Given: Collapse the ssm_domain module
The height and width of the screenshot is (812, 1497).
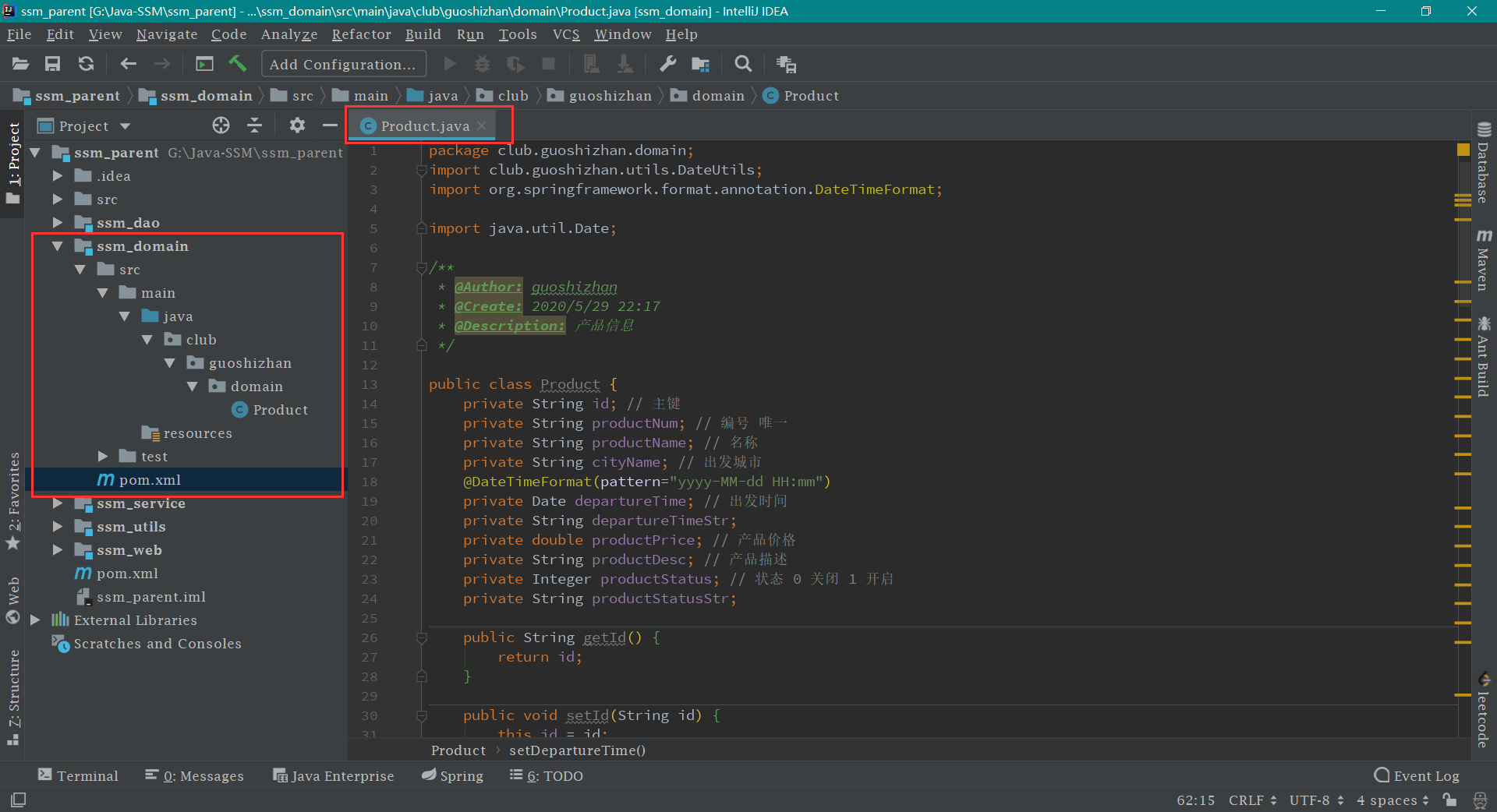Looking at the screenshot, I should [58, 246].
